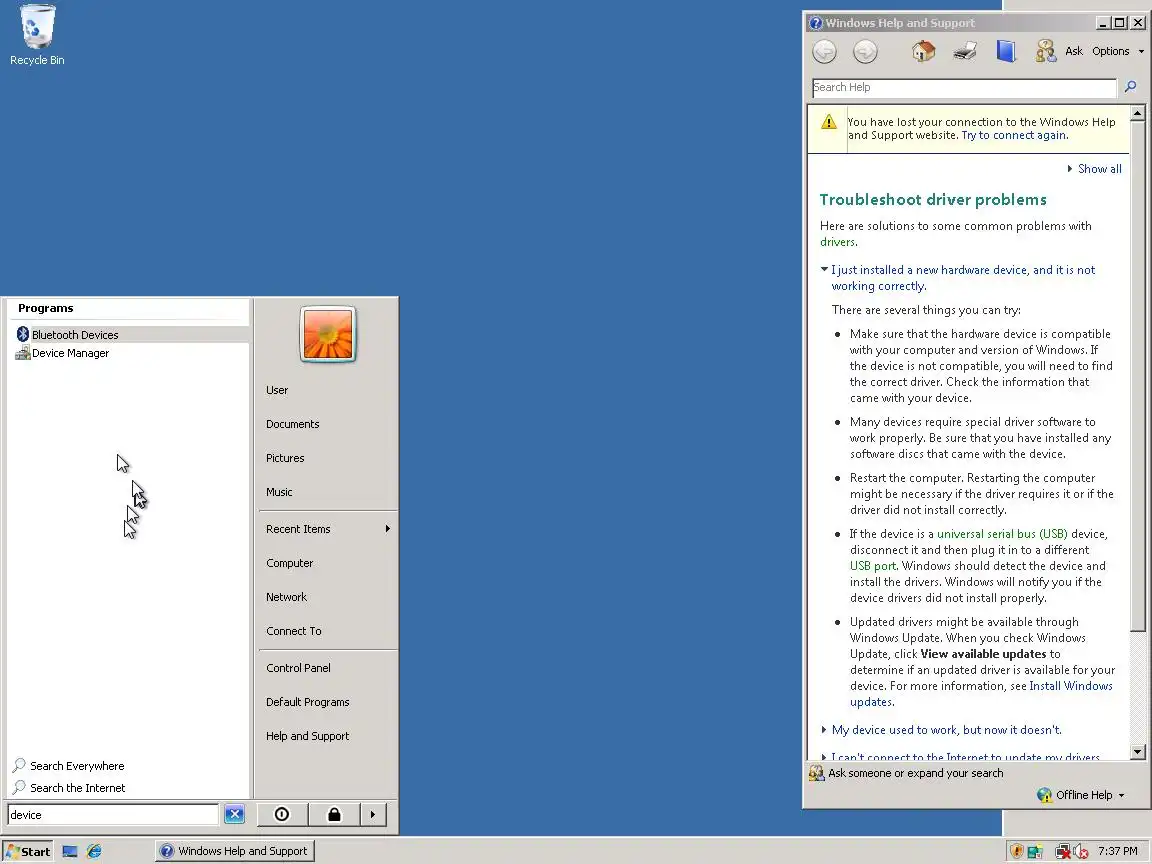Select Windows Help and Support taskbar button
The width and height of the screenshot is (1152, 864).
point(234,852)
